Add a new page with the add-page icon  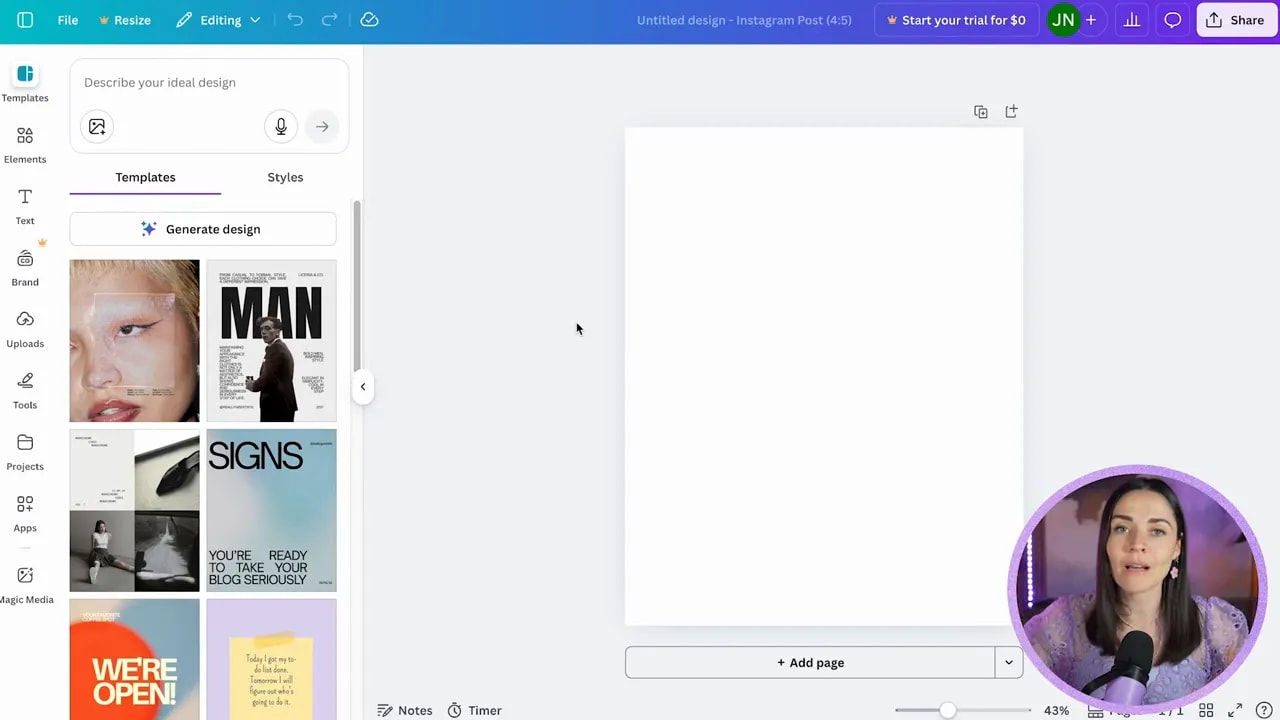[x=1010, y=111]
